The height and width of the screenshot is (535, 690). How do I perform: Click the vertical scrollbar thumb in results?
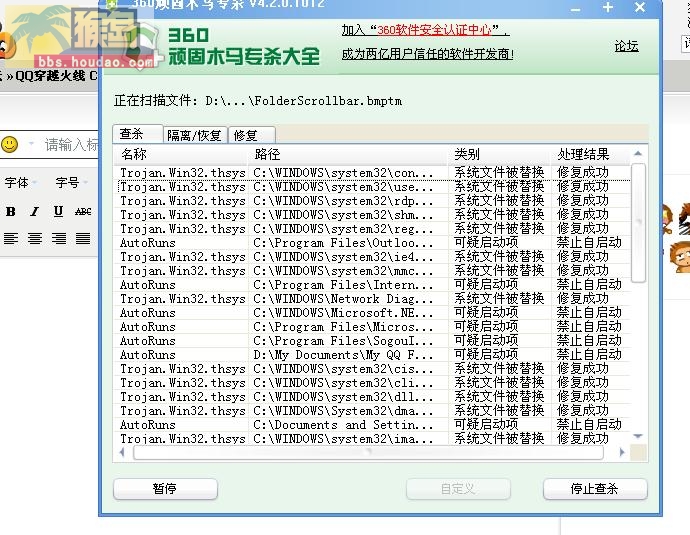click(638, 223)
